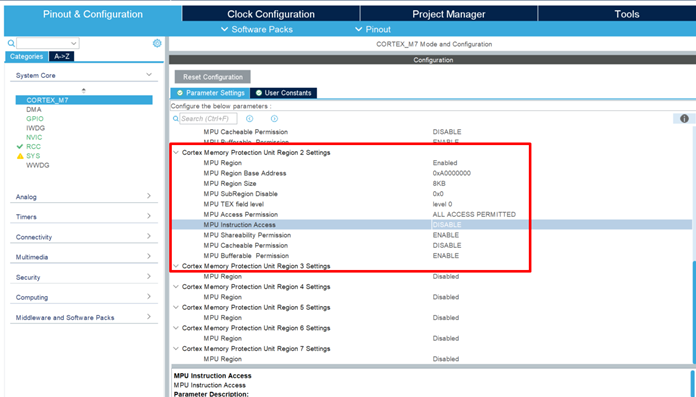This screenshot has width=696, height=397.
Task: Click Region 3 MPU Region Disabled value
Action: click(x=446, y=276)
